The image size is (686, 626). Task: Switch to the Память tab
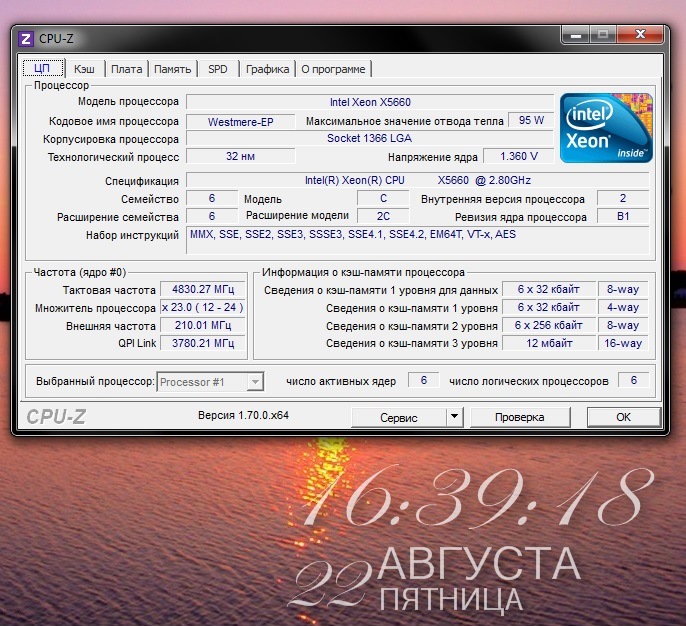coord(172,69)
